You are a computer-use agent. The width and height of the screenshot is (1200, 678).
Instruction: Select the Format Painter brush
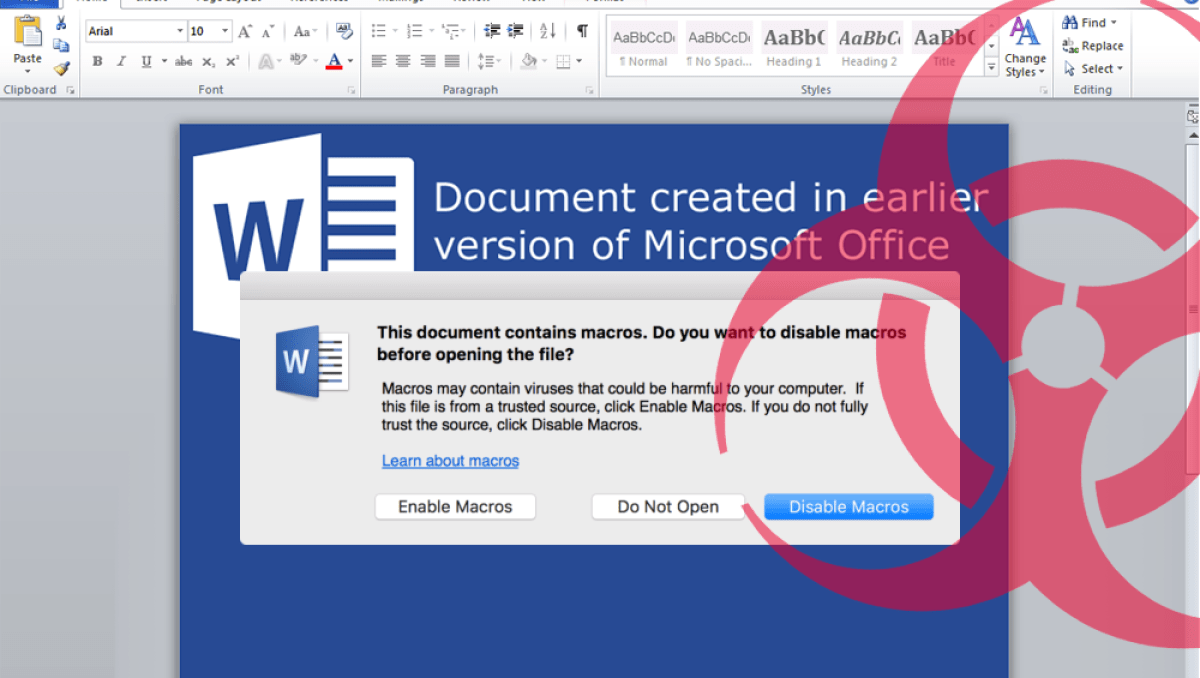(61, 68)
